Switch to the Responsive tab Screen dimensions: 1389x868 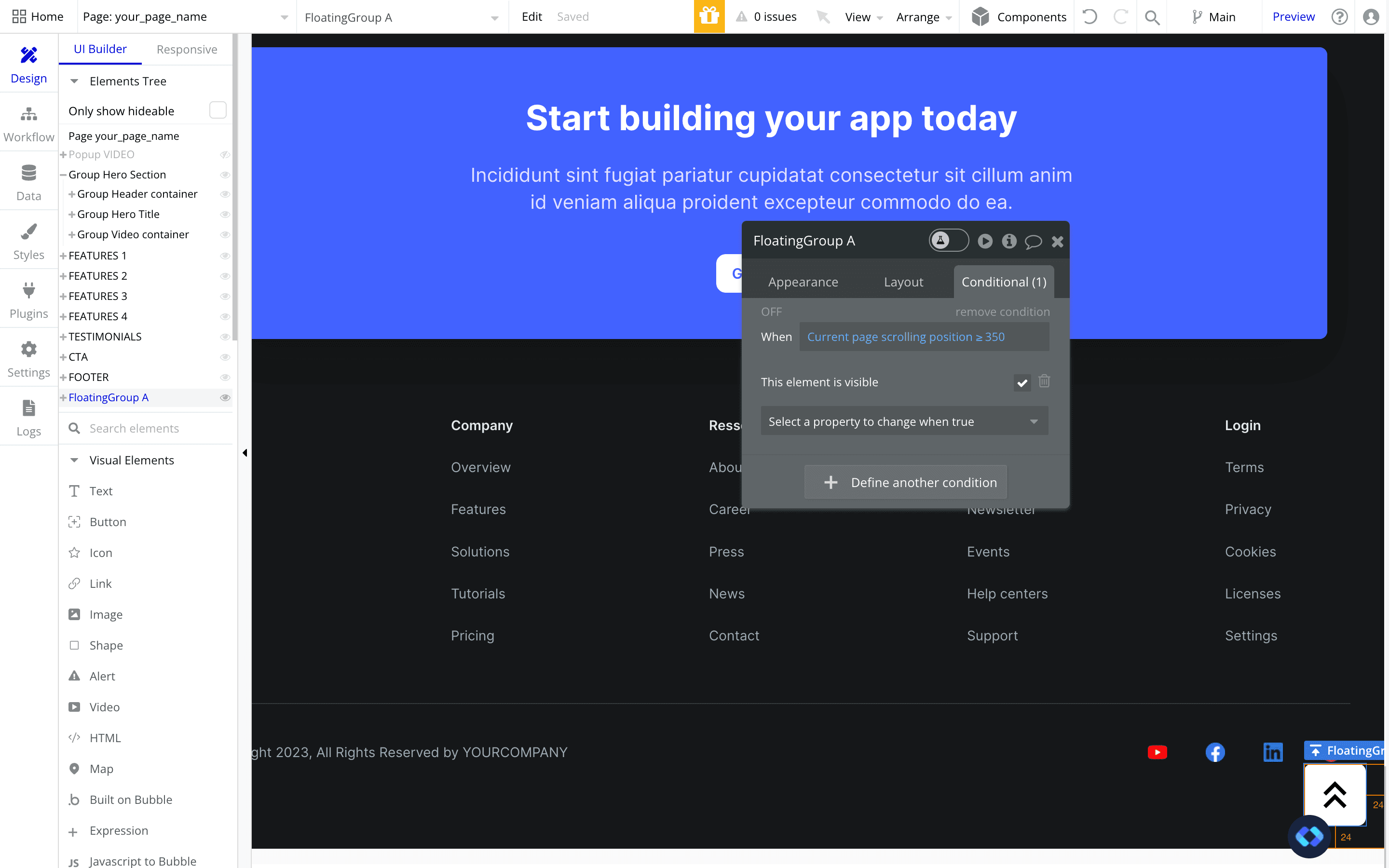[x=187, y=49]
